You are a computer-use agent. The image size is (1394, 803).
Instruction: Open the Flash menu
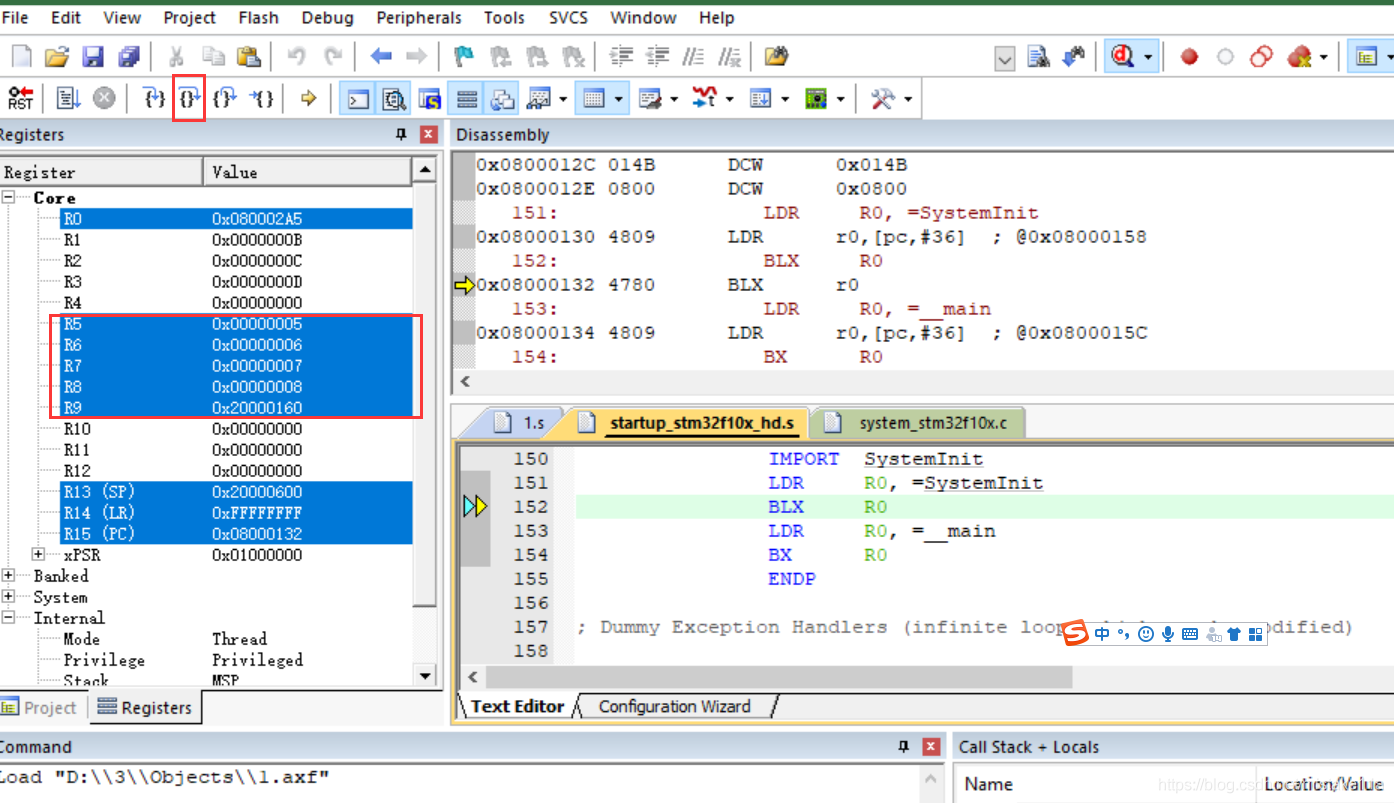(259, 17)
